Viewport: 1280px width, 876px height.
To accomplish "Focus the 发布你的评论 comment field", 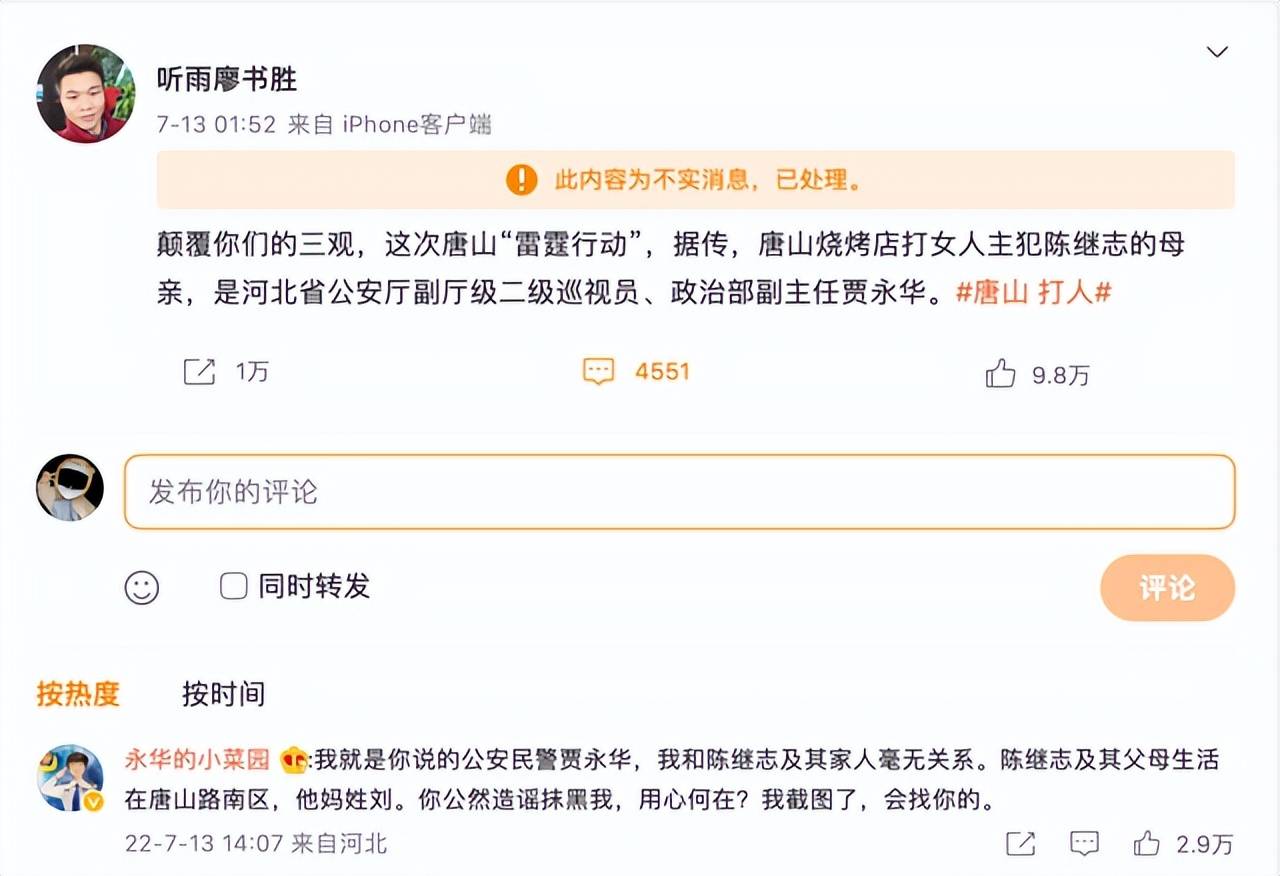I will pyautogui.click(x=679, y=492).
